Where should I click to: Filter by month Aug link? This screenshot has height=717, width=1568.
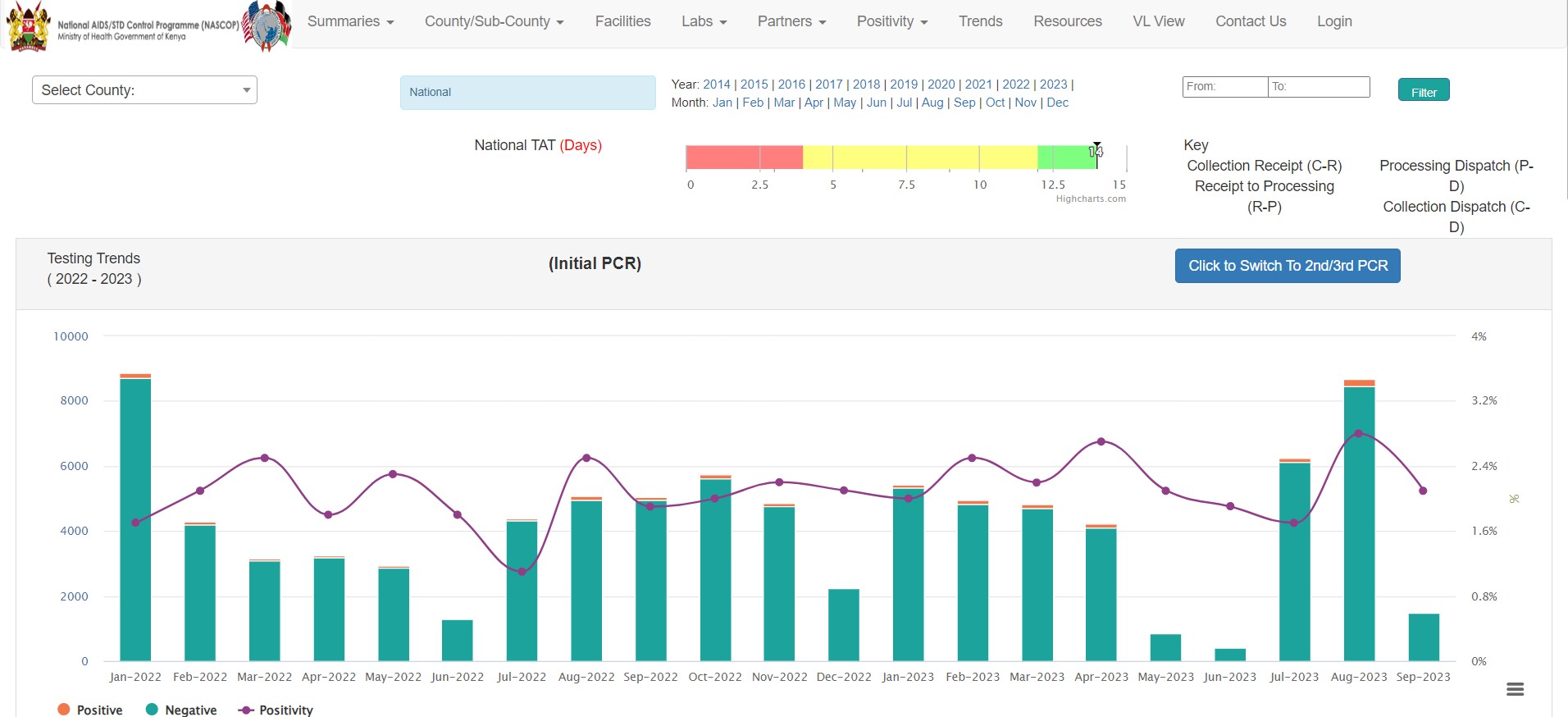932,103
